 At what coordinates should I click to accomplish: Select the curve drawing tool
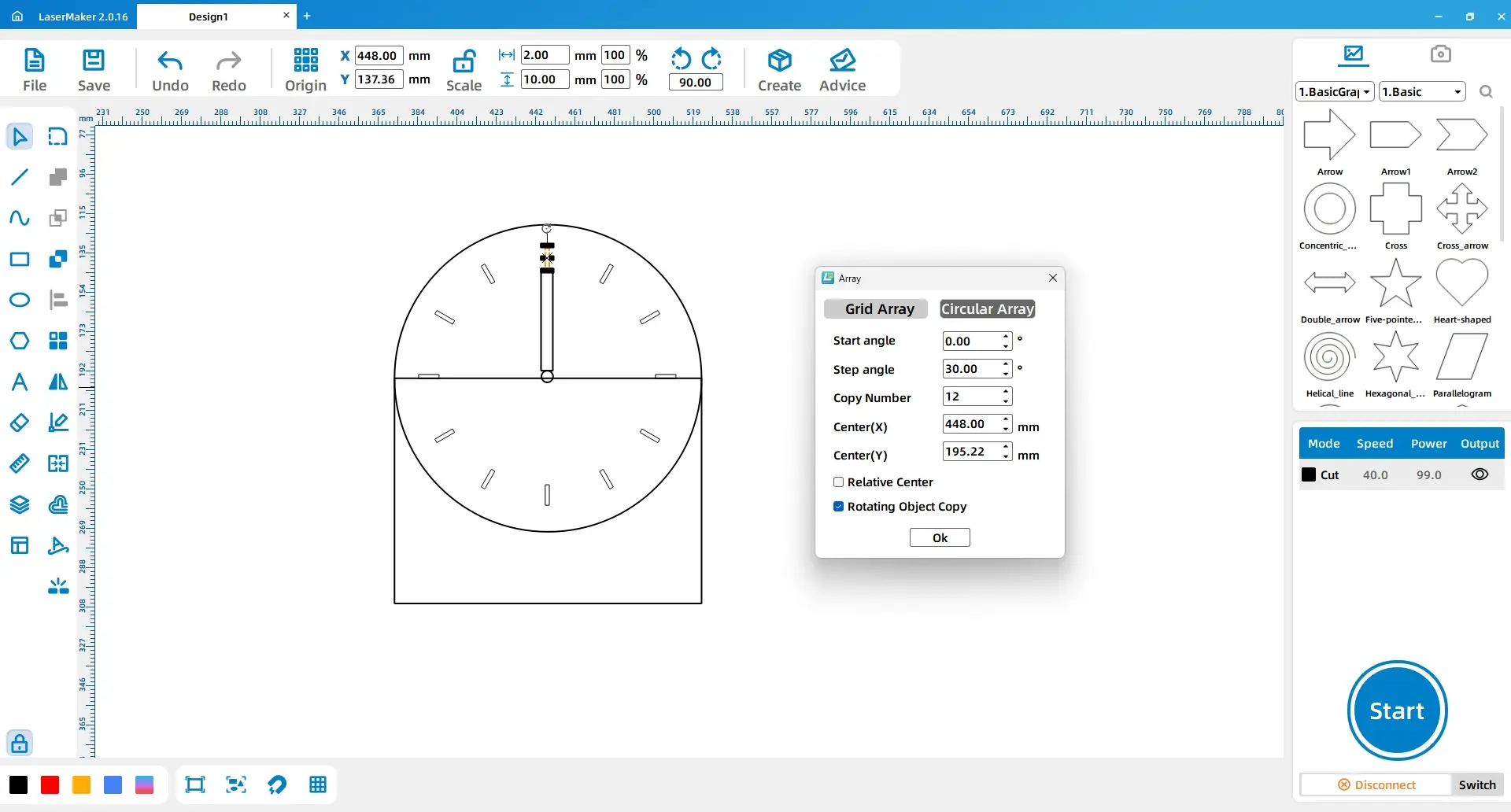(x=20, y=218)
